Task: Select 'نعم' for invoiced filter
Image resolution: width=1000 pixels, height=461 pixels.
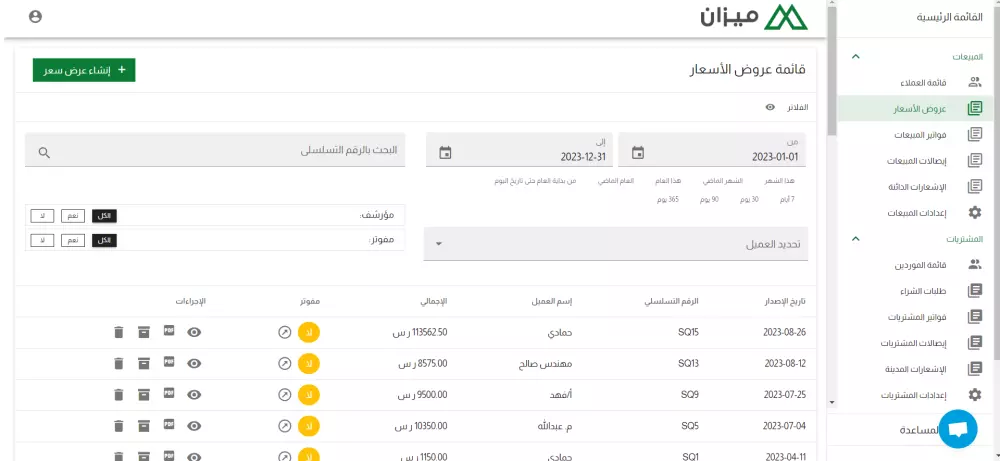Action: [x=73, y=240]
